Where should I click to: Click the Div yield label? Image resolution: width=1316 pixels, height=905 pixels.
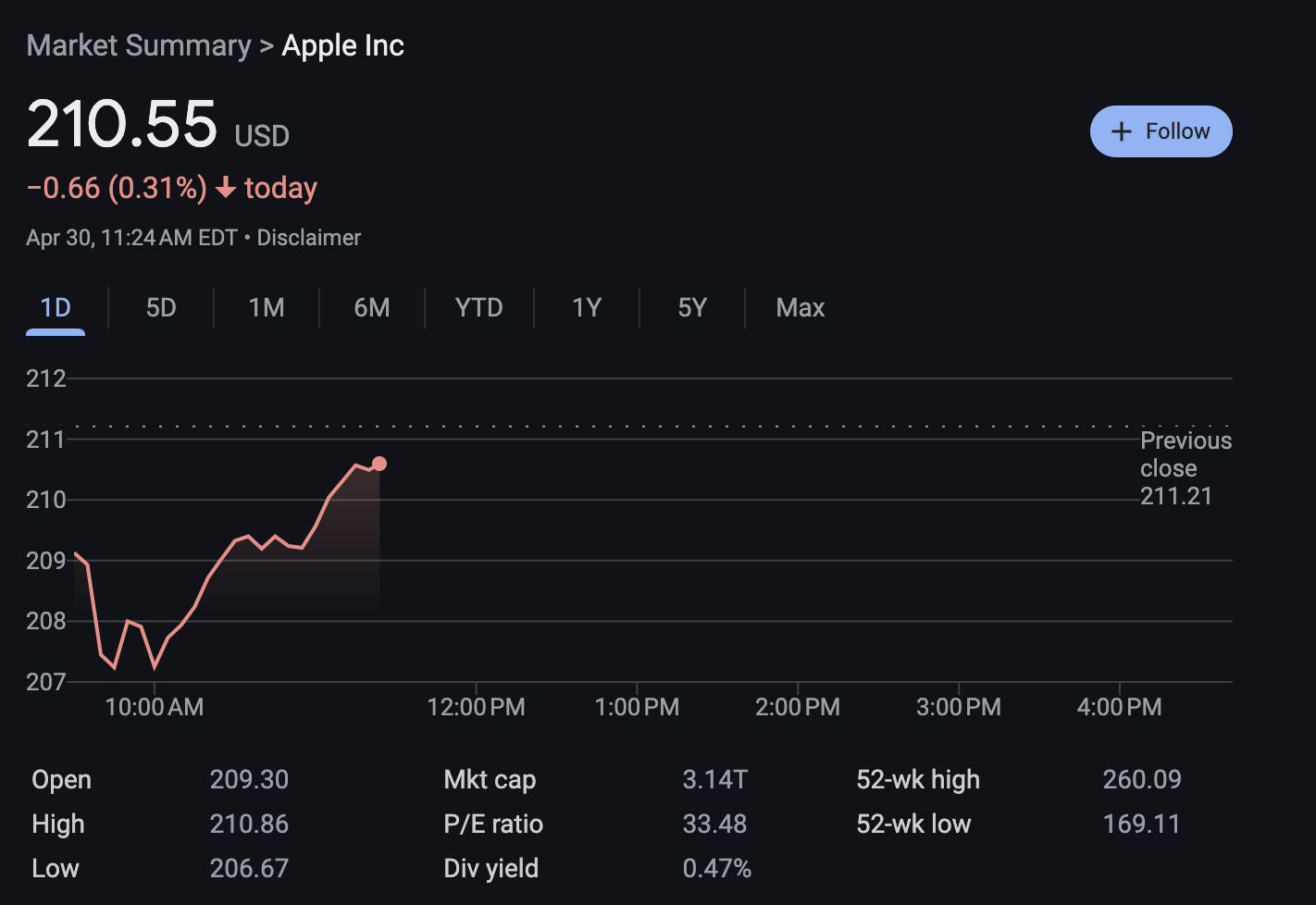click(x=491, y=869)
